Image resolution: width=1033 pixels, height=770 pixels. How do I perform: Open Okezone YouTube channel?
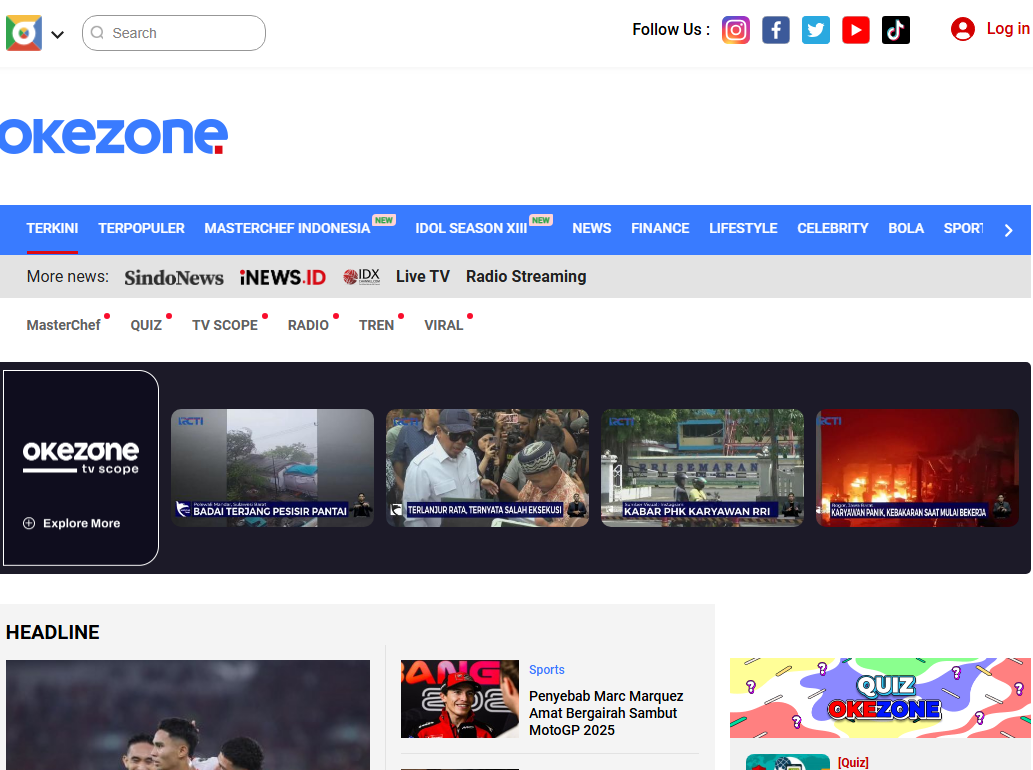[x=856, y=30]
